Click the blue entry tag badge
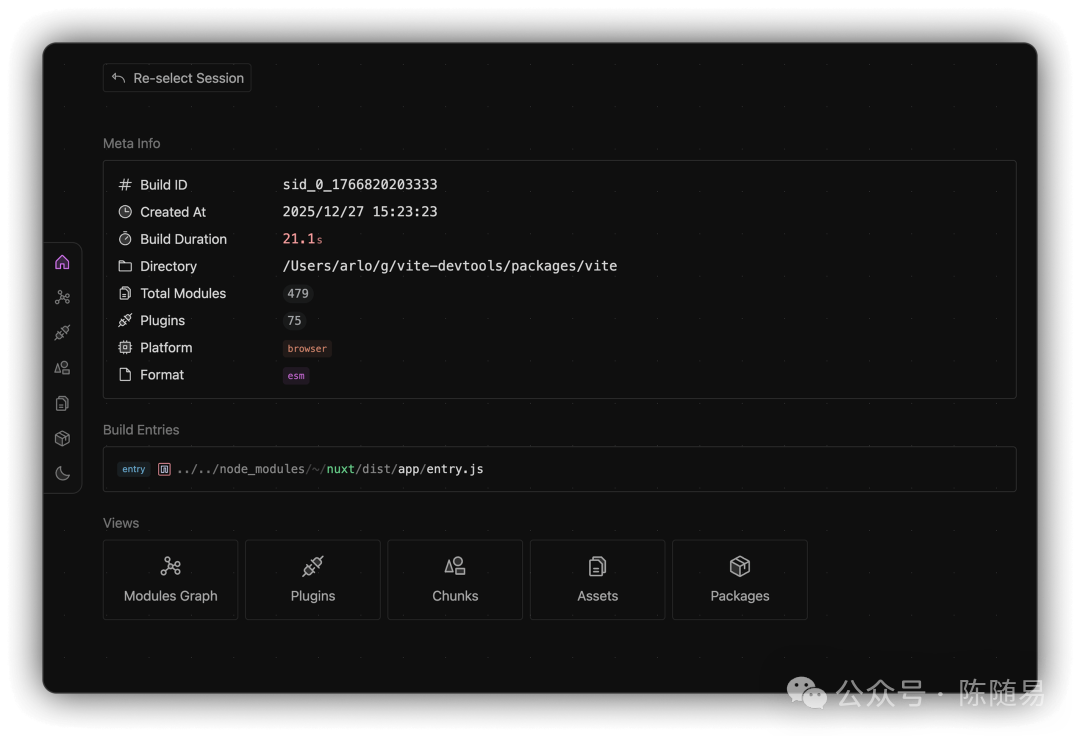 click(134, 469)
